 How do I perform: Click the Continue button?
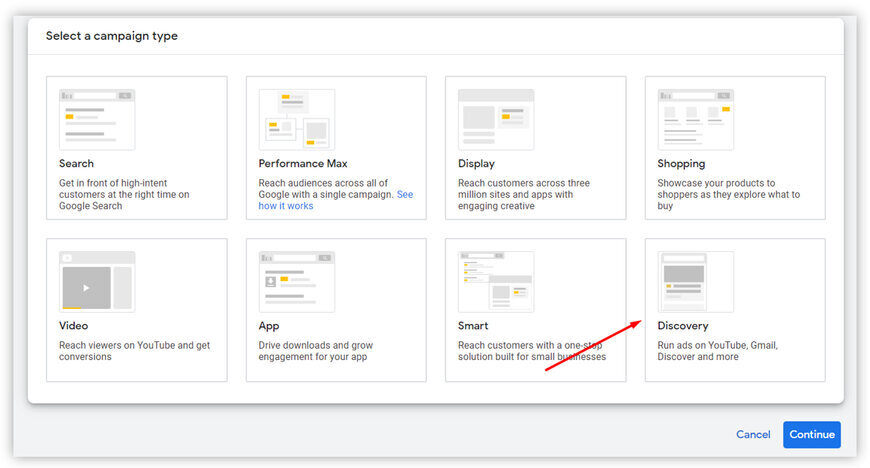click(812, 434)
